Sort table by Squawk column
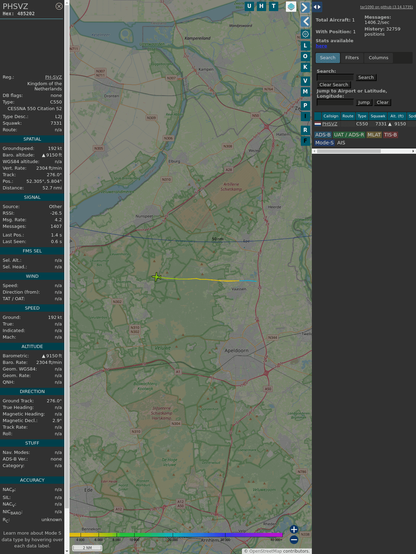The width and height of the screenshot is (416, 554). (377, 116)
